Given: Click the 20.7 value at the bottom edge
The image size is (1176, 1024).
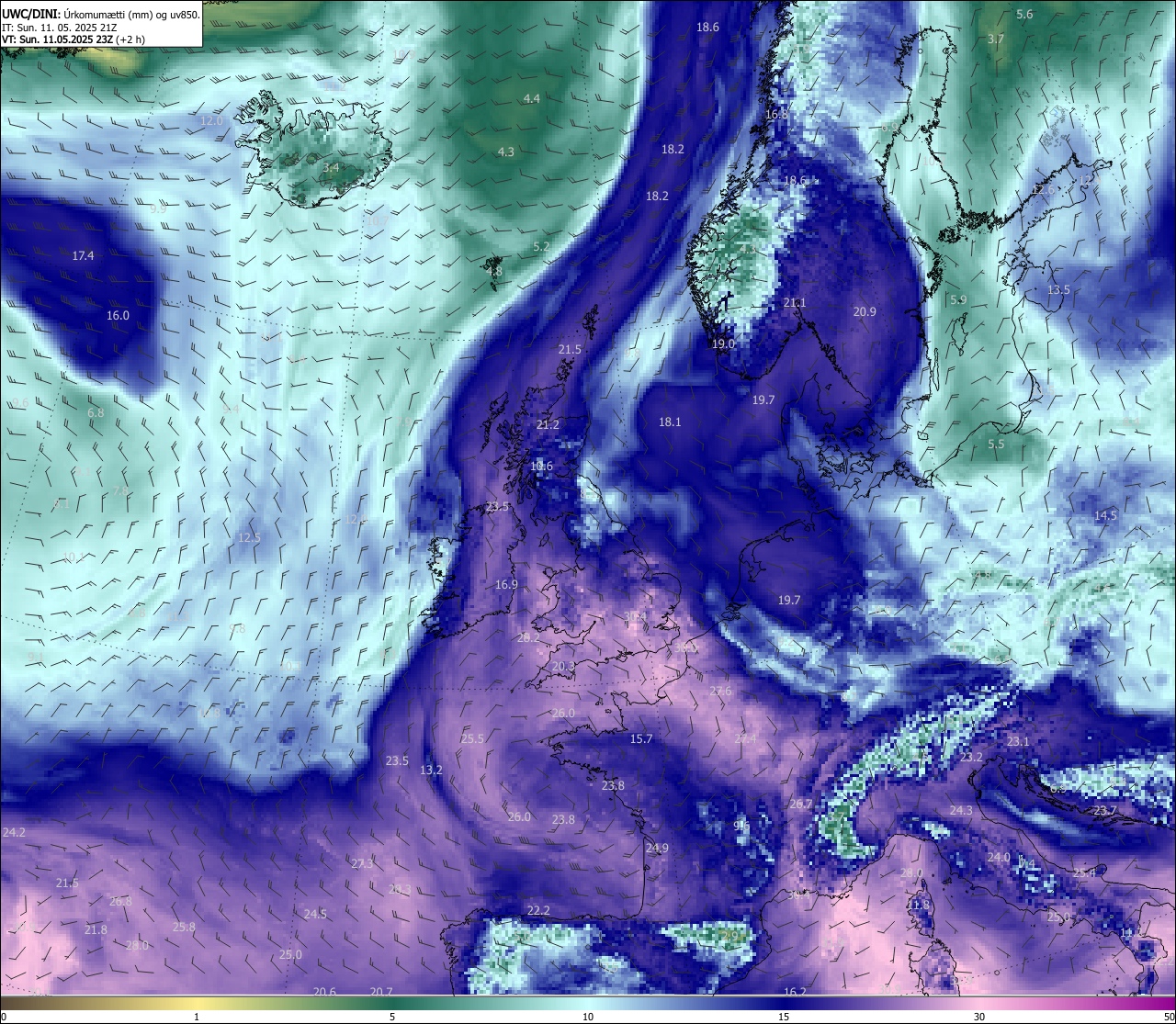Looking at the screenshot, I should (381, 991).
